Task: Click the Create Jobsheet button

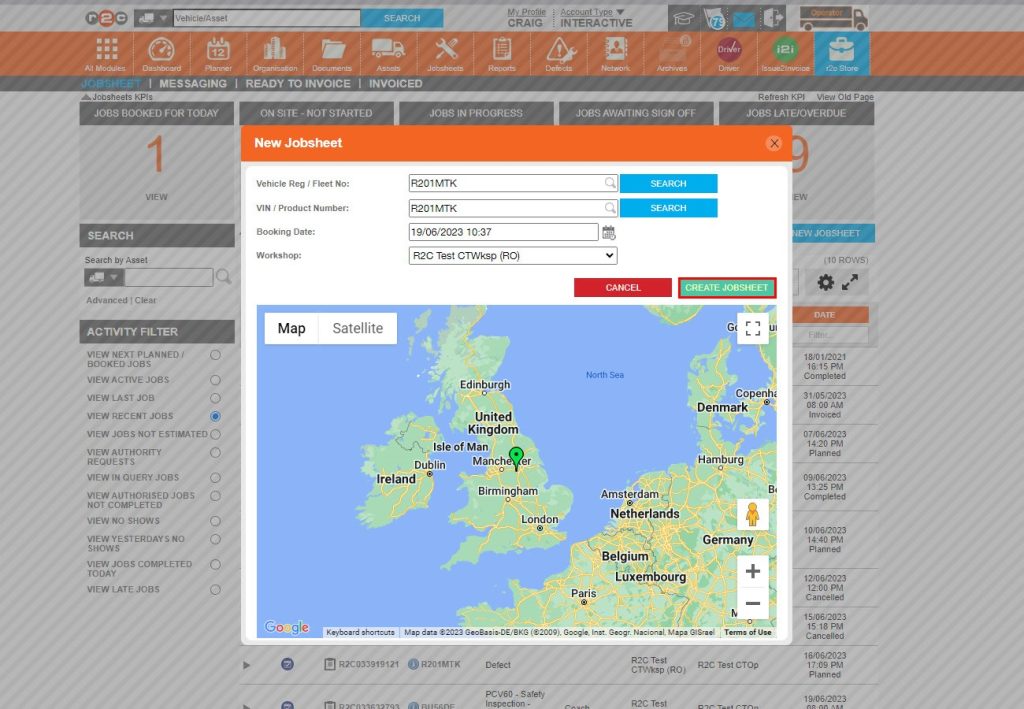Action: (726, 287)
